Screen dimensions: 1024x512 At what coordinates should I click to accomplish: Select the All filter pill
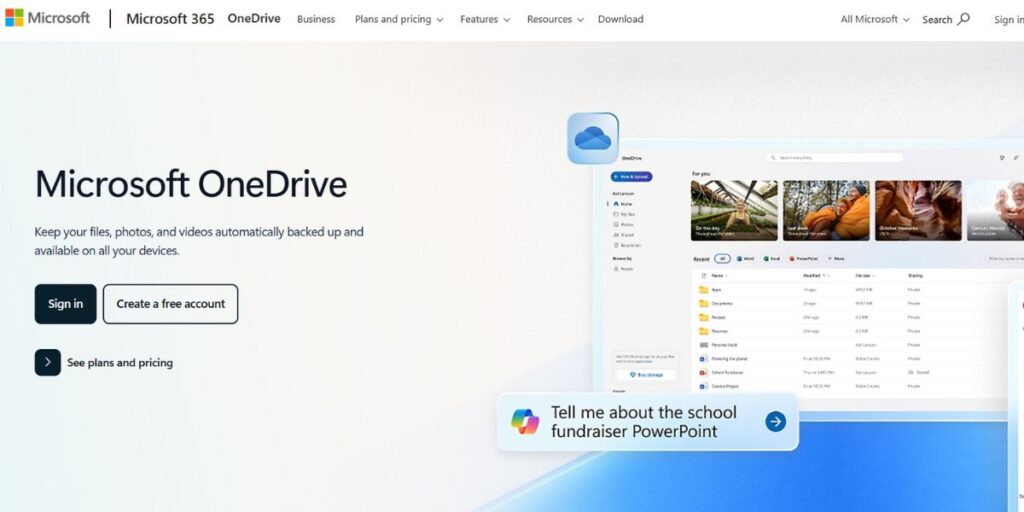click(722, 259)
